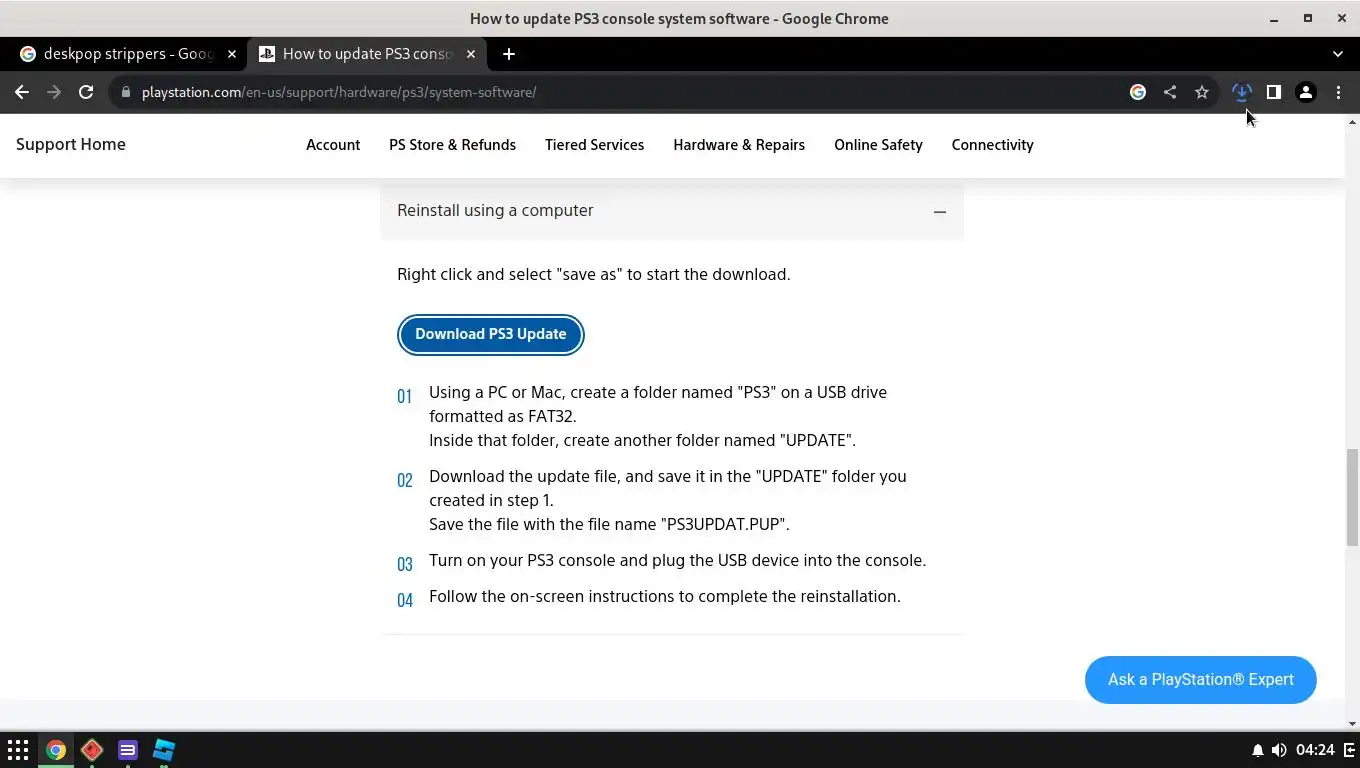Close the deskpop strippers tab
Viewport: 1360px width, 768px height.
click(x=232, y=54)
